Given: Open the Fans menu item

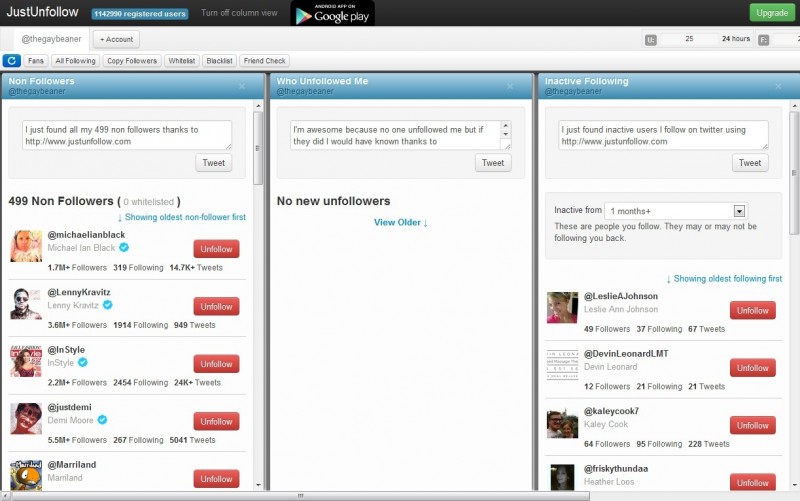Looking at the screenshot, I should click(x=36, y=61).
